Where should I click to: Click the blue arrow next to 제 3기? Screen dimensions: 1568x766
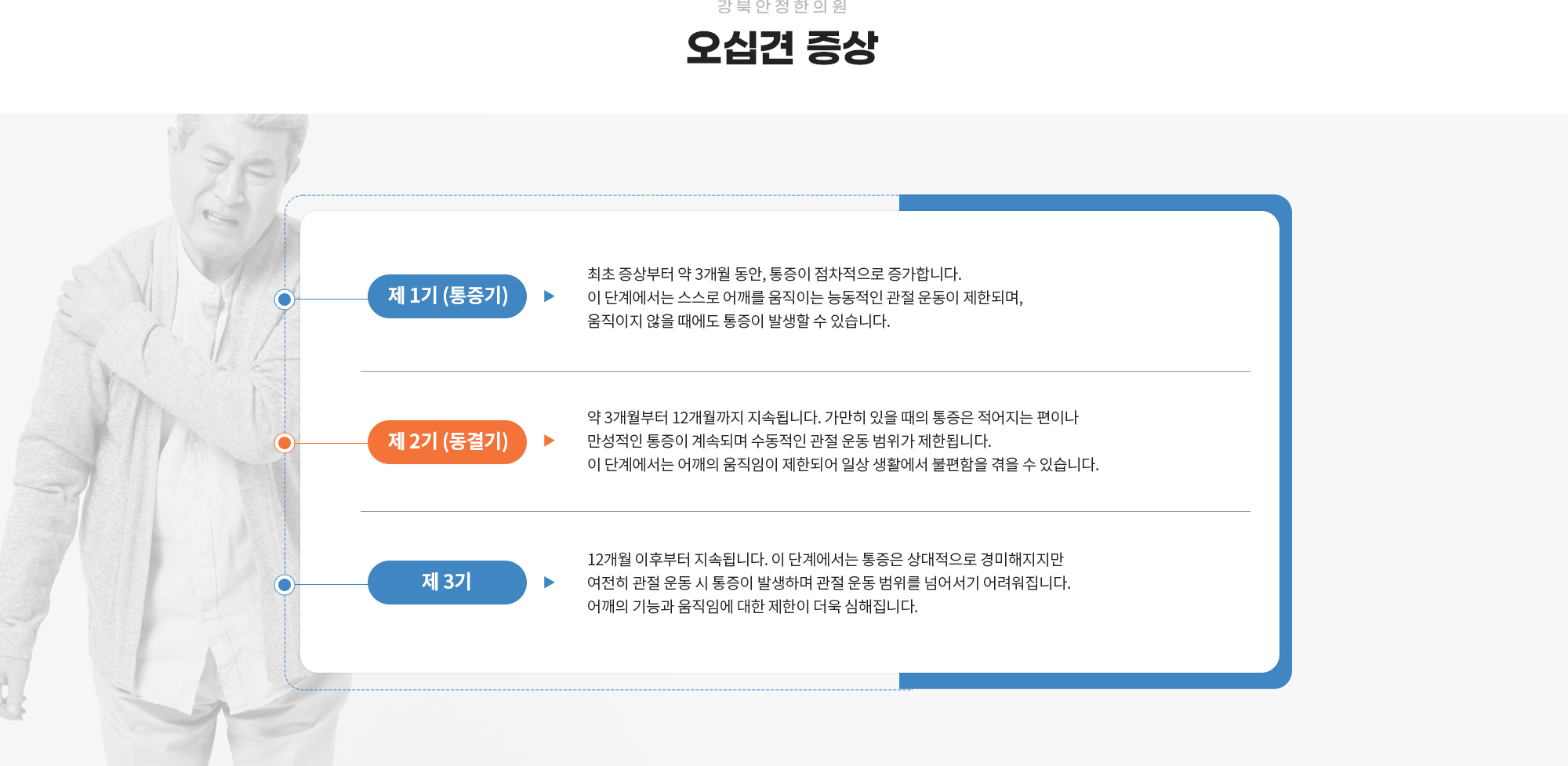coord(550,583)
